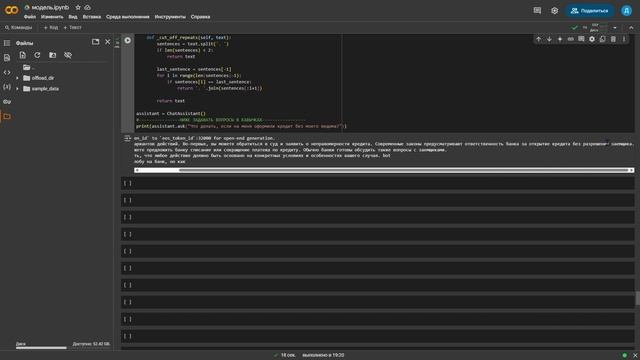Open code snippets angle-brackets sidebar icon
The image size is (640, 360).
[x=7, y=72]
